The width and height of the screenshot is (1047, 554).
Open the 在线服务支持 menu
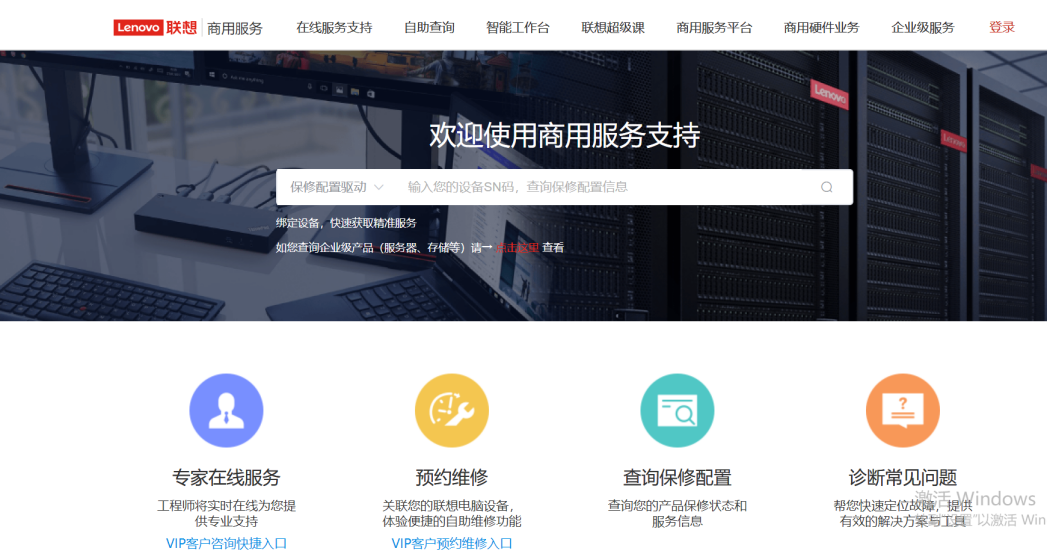[334, 27]
